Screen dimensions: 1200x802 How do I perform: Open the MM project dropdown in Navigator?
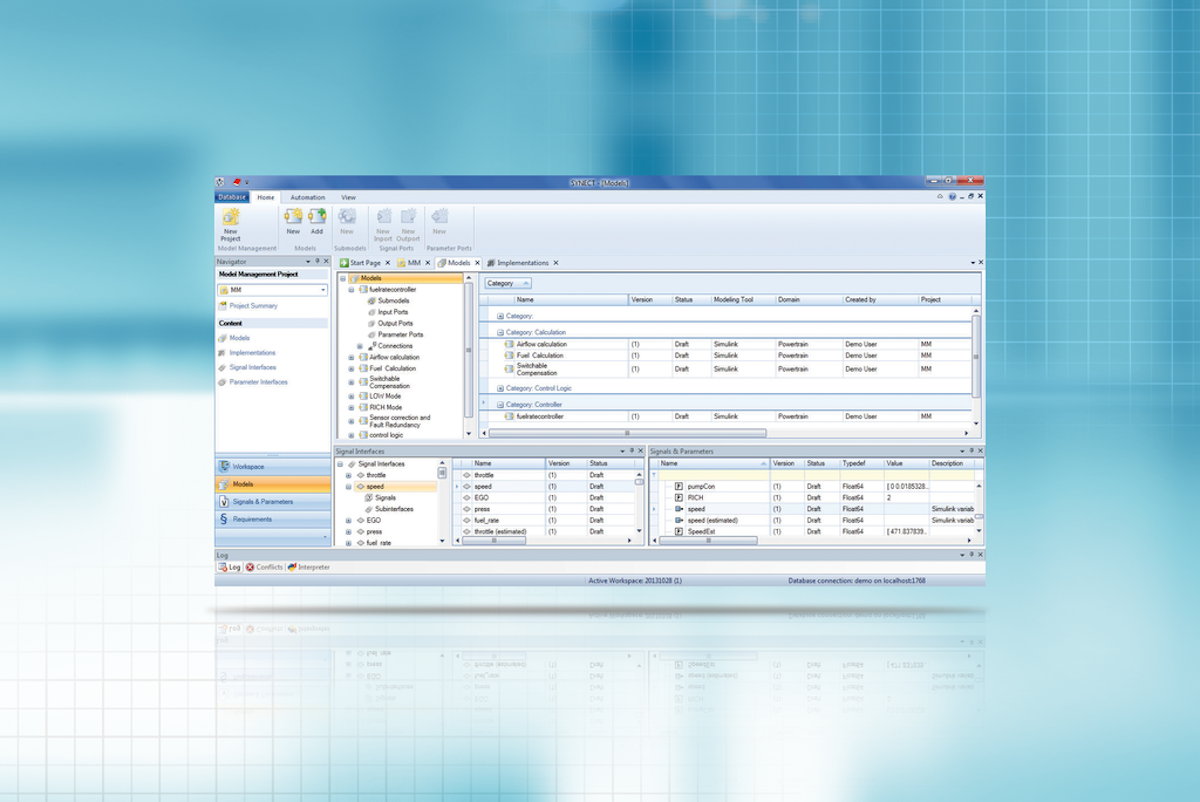322,290
